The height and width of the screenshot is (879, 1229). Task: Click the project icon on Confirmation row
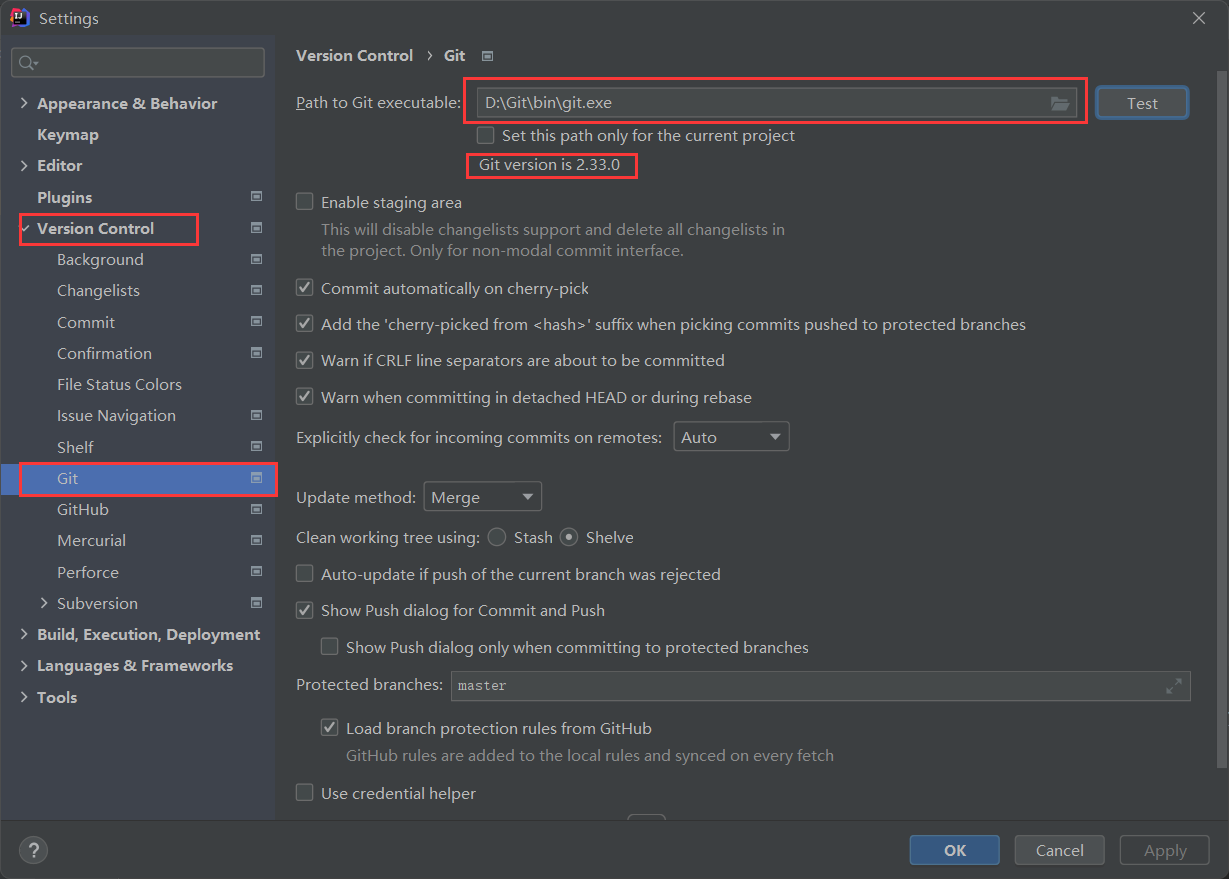pos(256,353)
